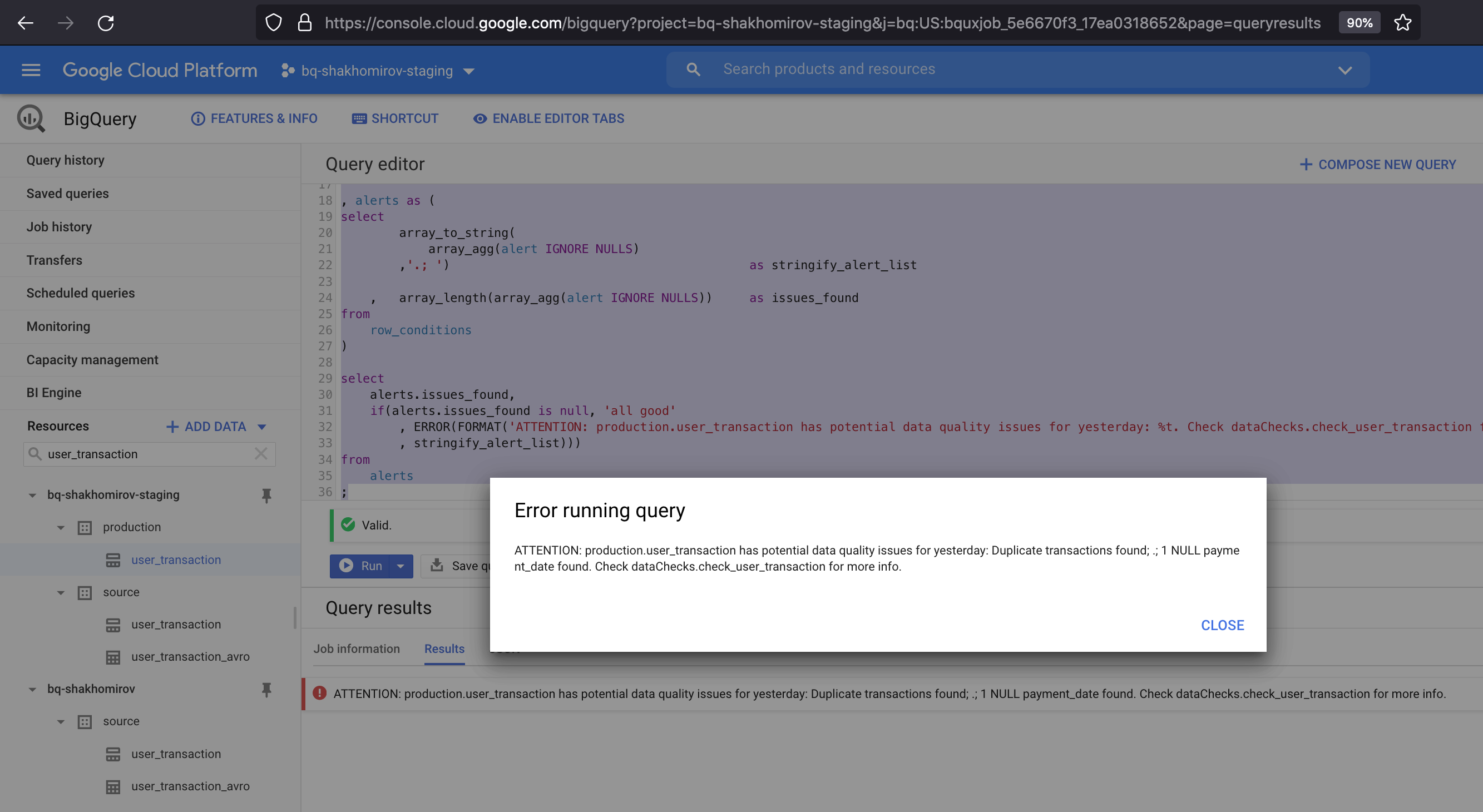Select the Save query download icon
Screen dimensions: 1483x812
pos(438,566)
